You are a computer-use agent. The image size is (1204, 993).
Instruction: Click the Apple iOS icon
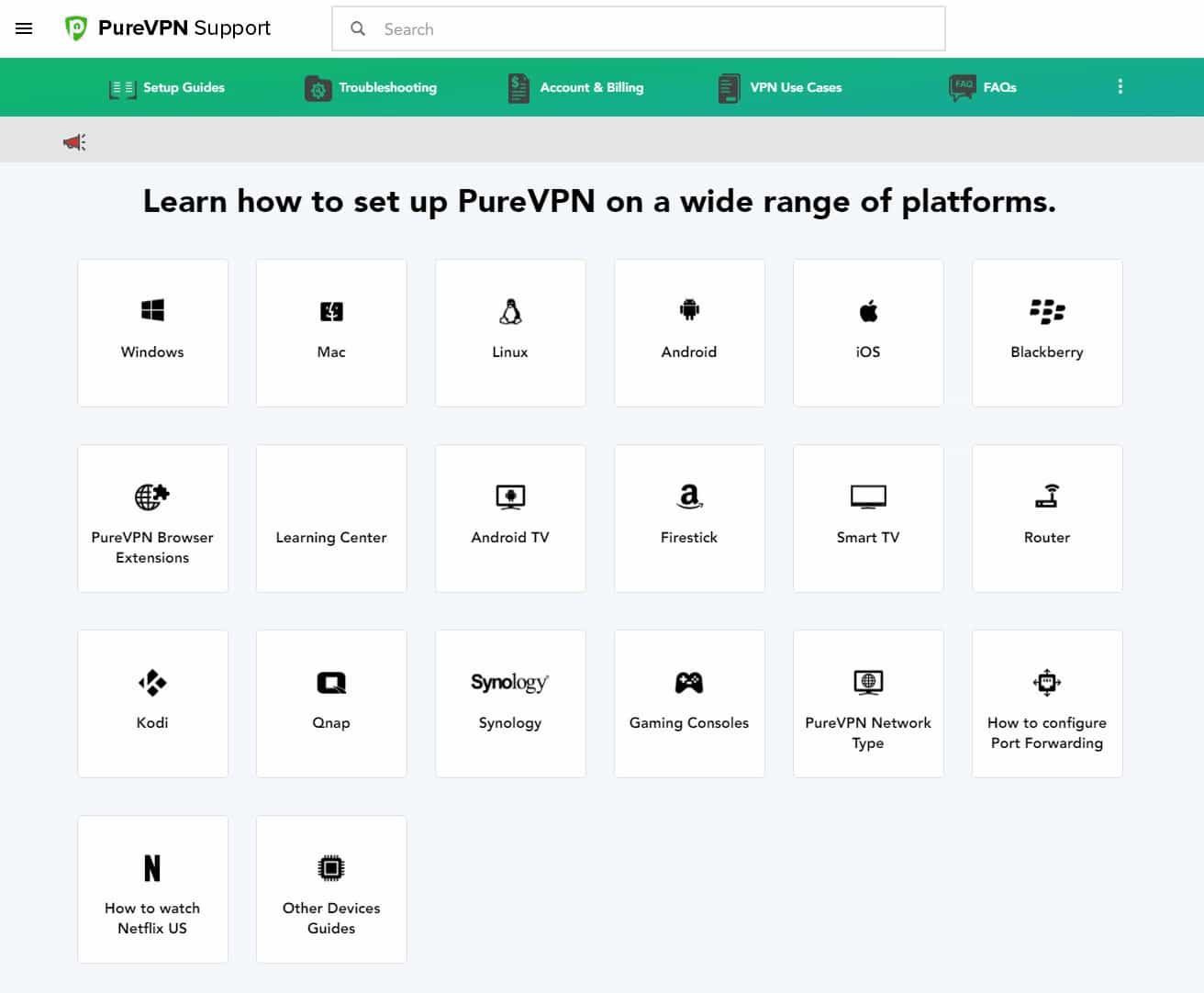point(868,310)
